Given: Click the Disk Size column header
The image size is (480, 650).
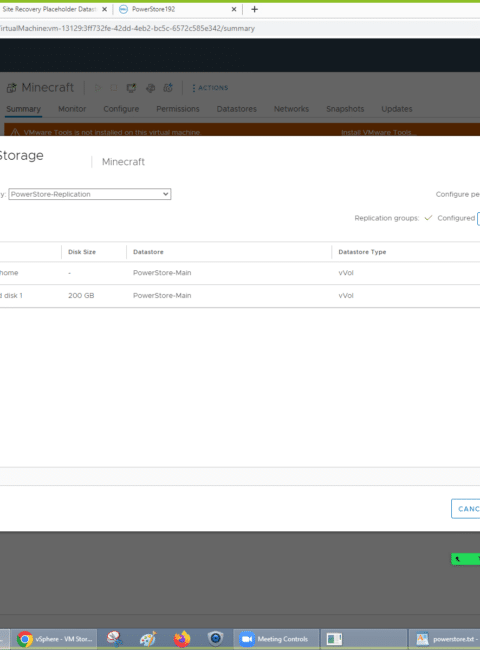Looking at the screenshot, I should [x=82, y=252].
